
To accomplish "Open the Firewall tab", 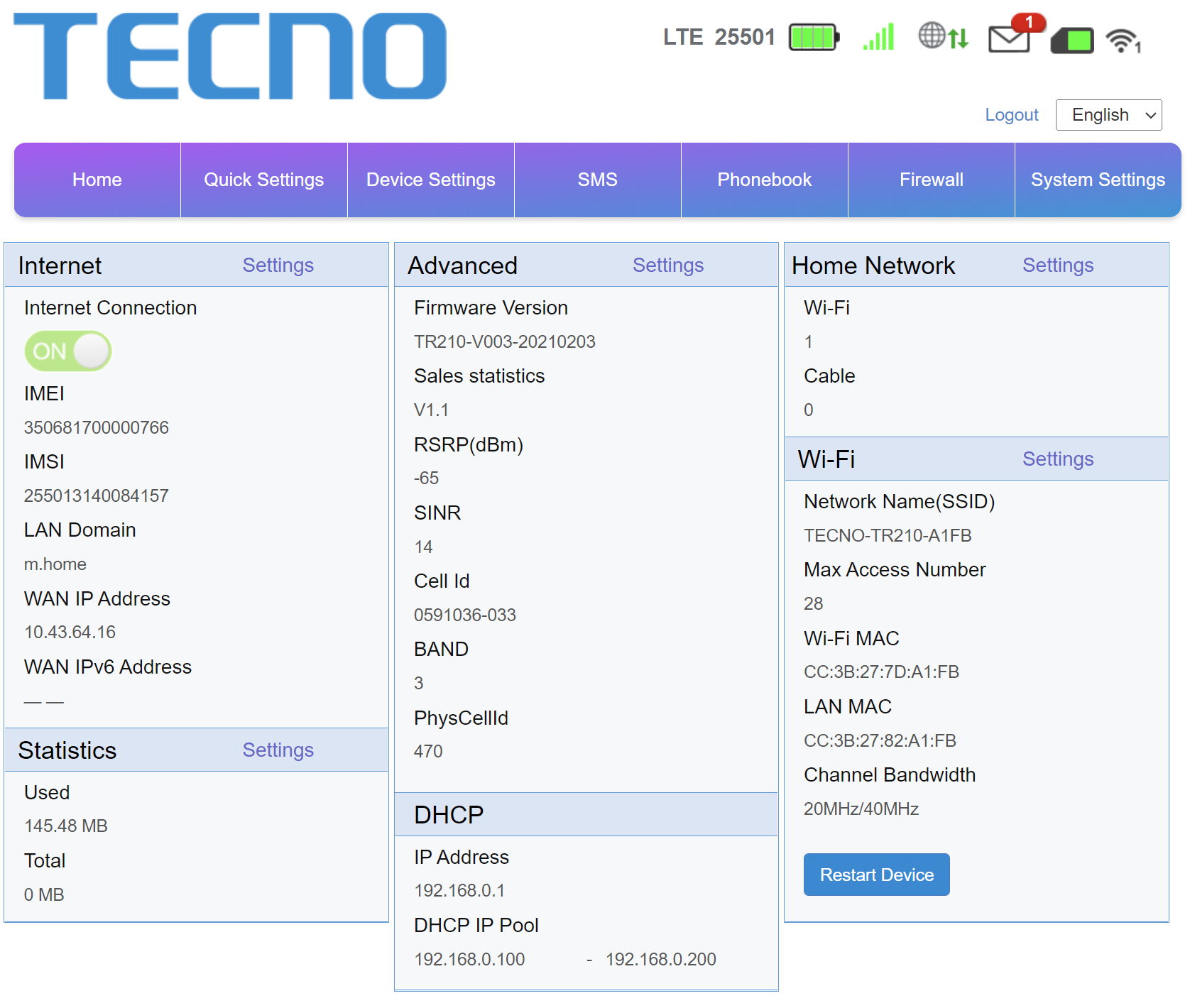I will click(x=932, y=180).
